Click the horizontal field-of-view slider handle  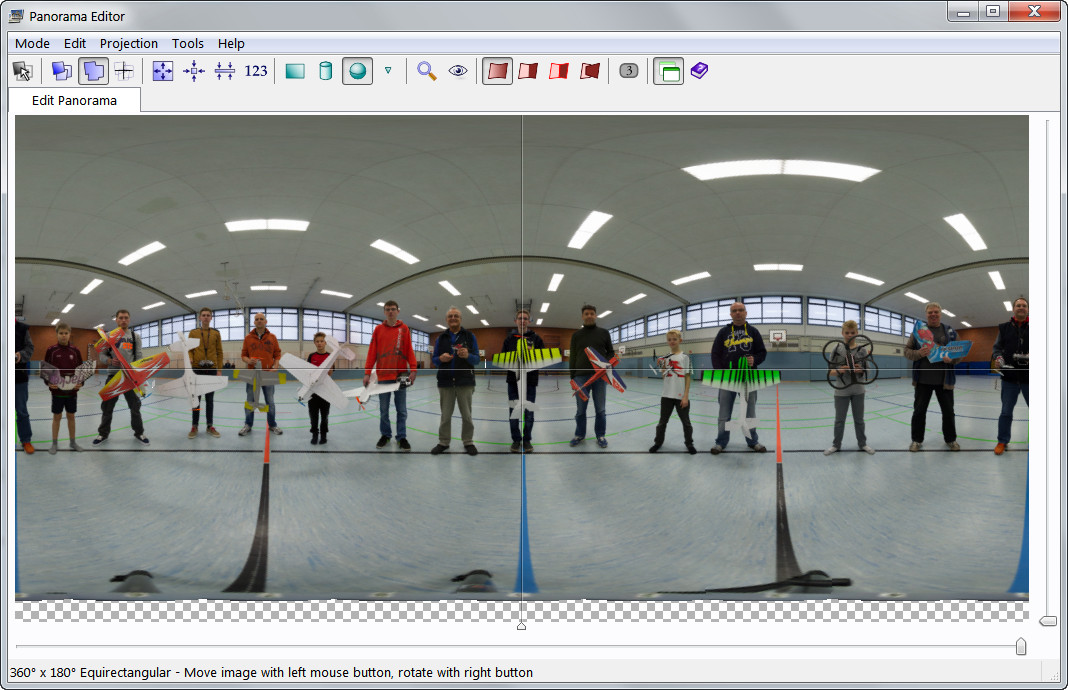tap(1020, 647)
